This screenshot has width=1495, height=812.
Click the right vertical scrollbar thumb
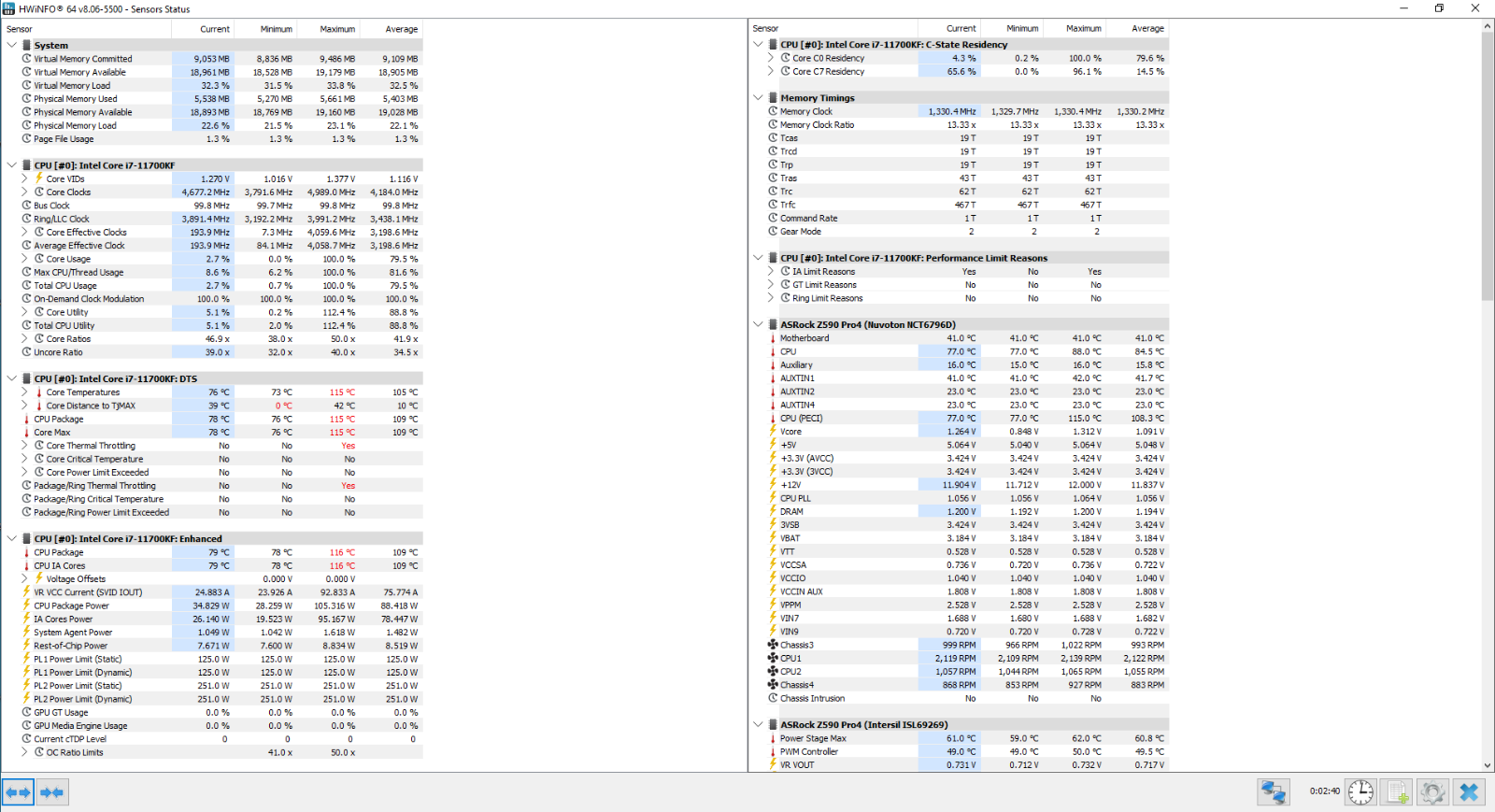(x=1488, y=166)
